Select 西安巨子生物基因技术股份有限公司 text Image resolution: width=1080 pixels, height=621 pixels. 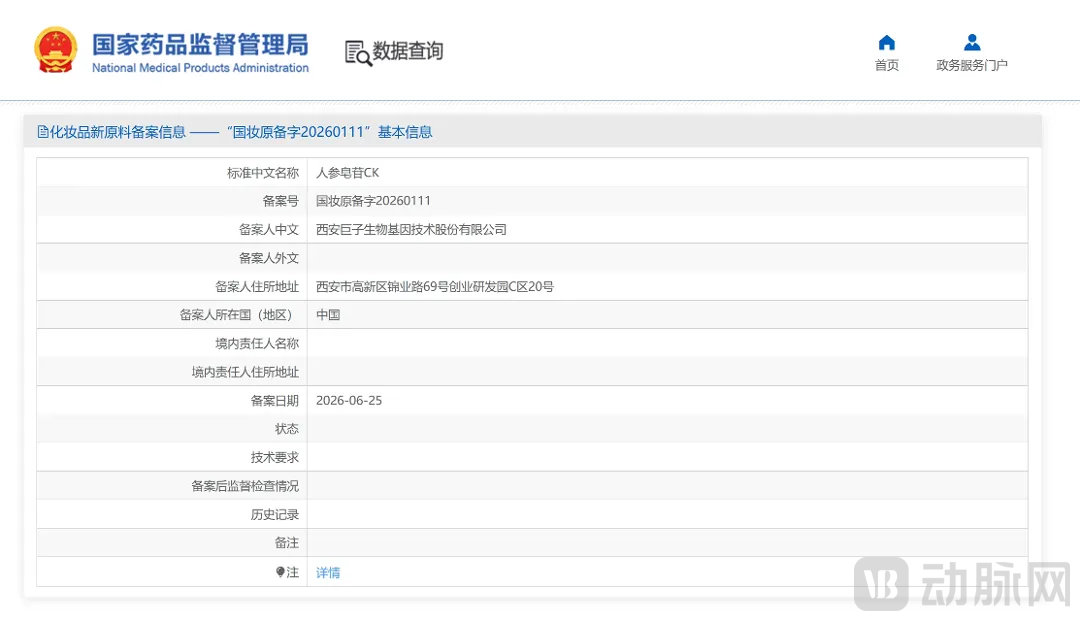[411, 230]
